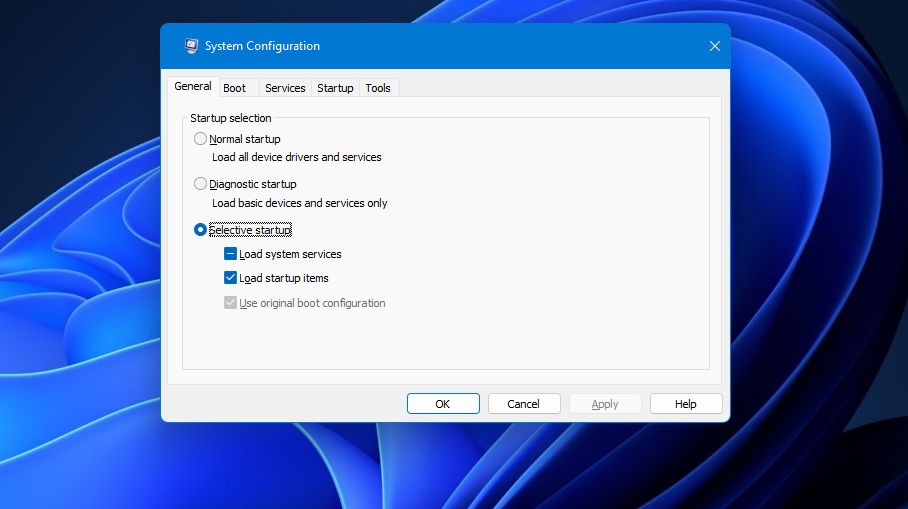Pick the Selective startup radio button
908x509 pixels.
201,230
